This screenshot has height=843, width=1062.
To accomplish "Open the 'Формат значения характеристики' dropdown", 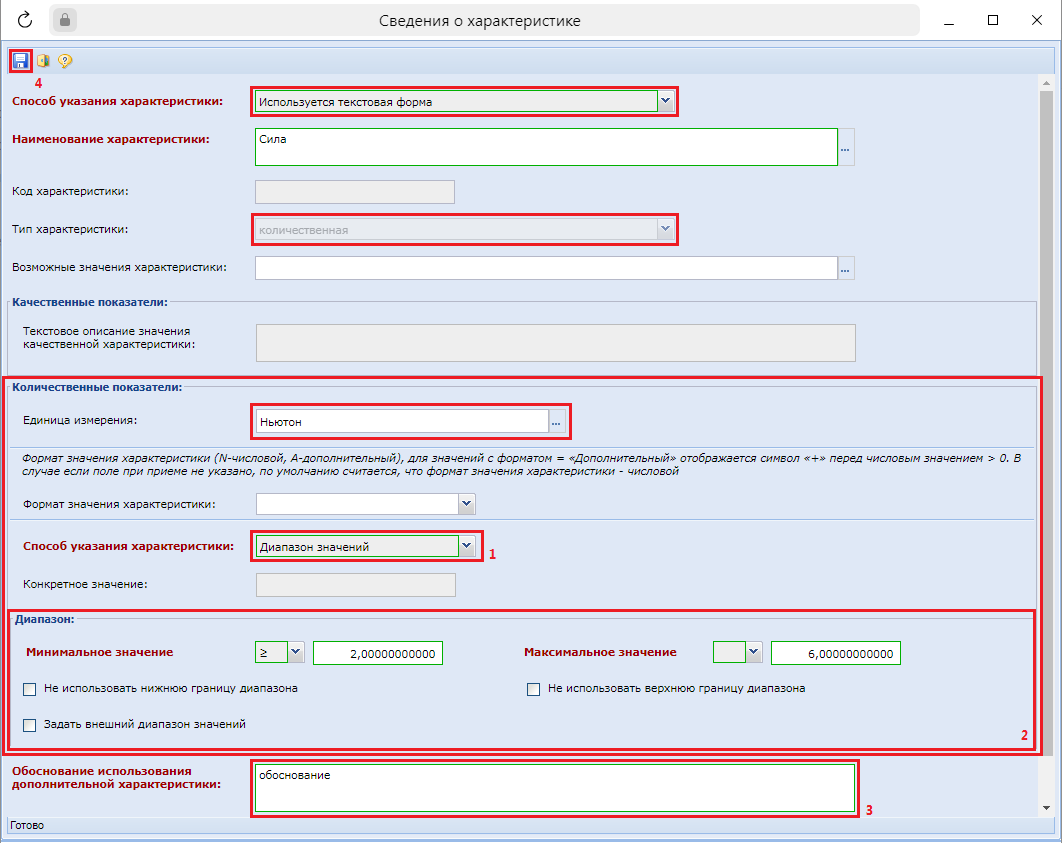I will (x=466, y=504).
